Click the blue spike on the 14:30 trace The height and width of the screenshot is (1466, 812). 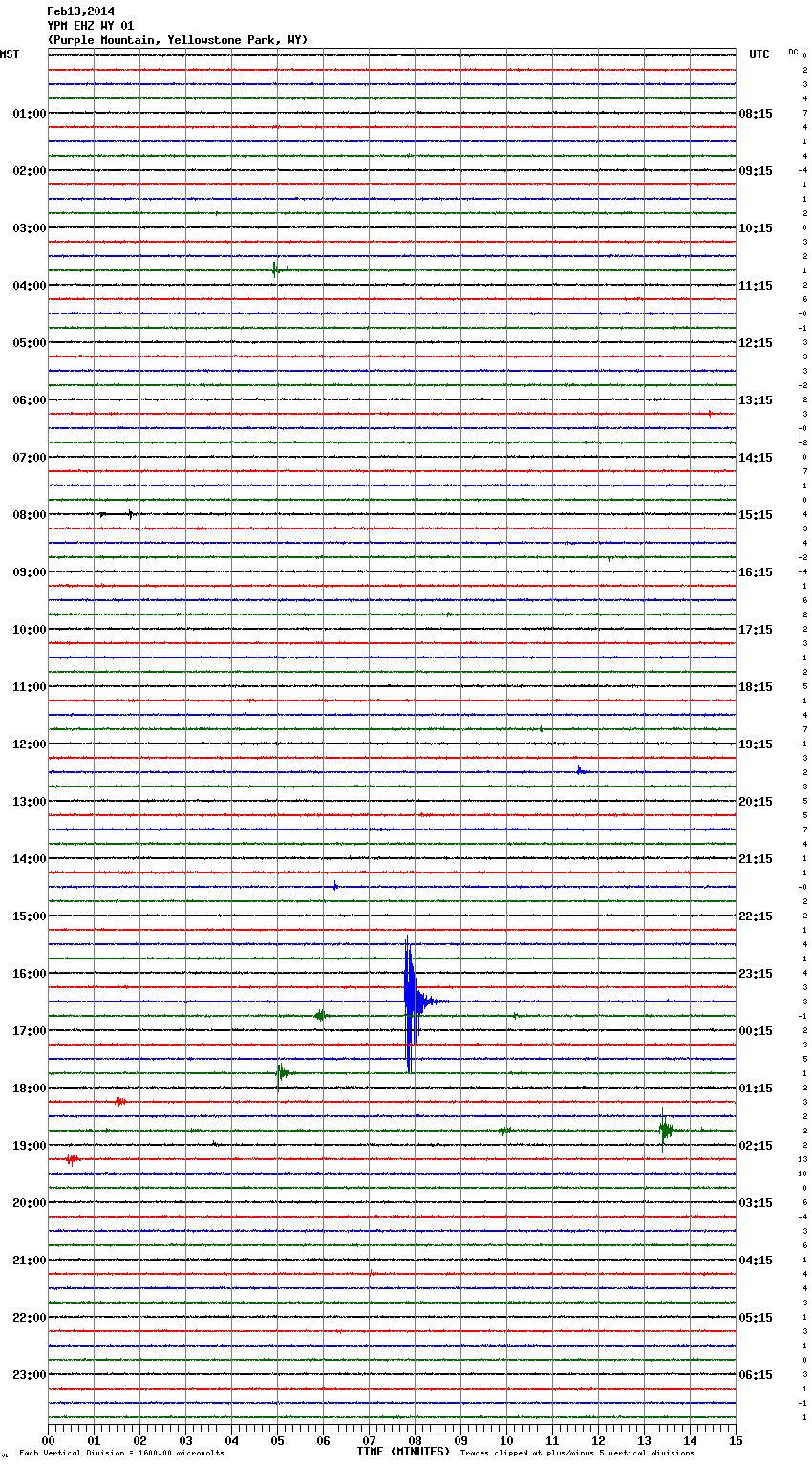(336, 886)
